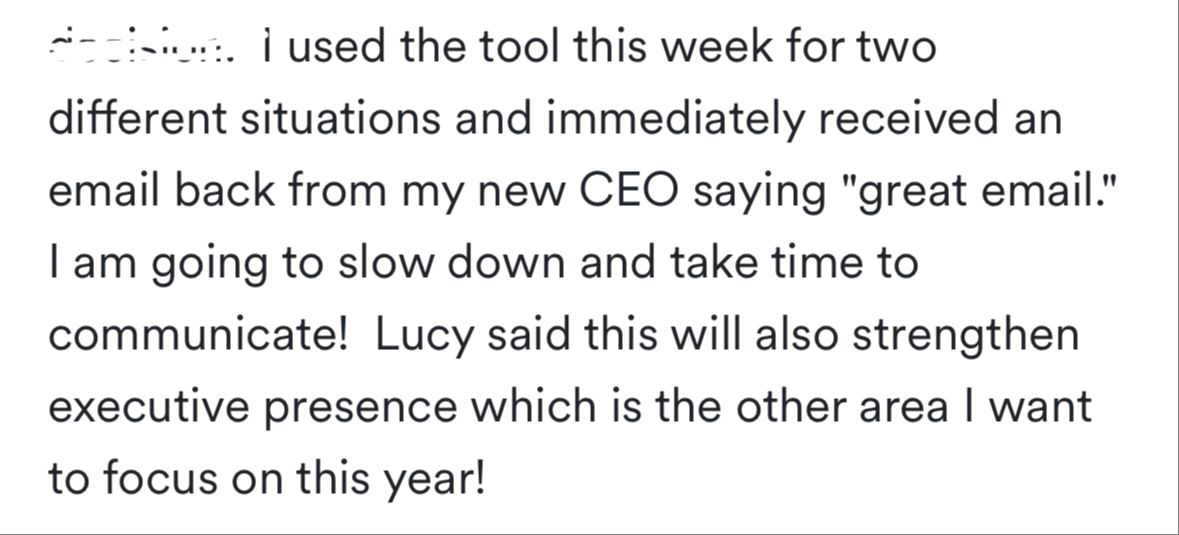Click the quoted phrase "great email."
1179x535 pixels.
pyautogui.click(x=975, y=192)
